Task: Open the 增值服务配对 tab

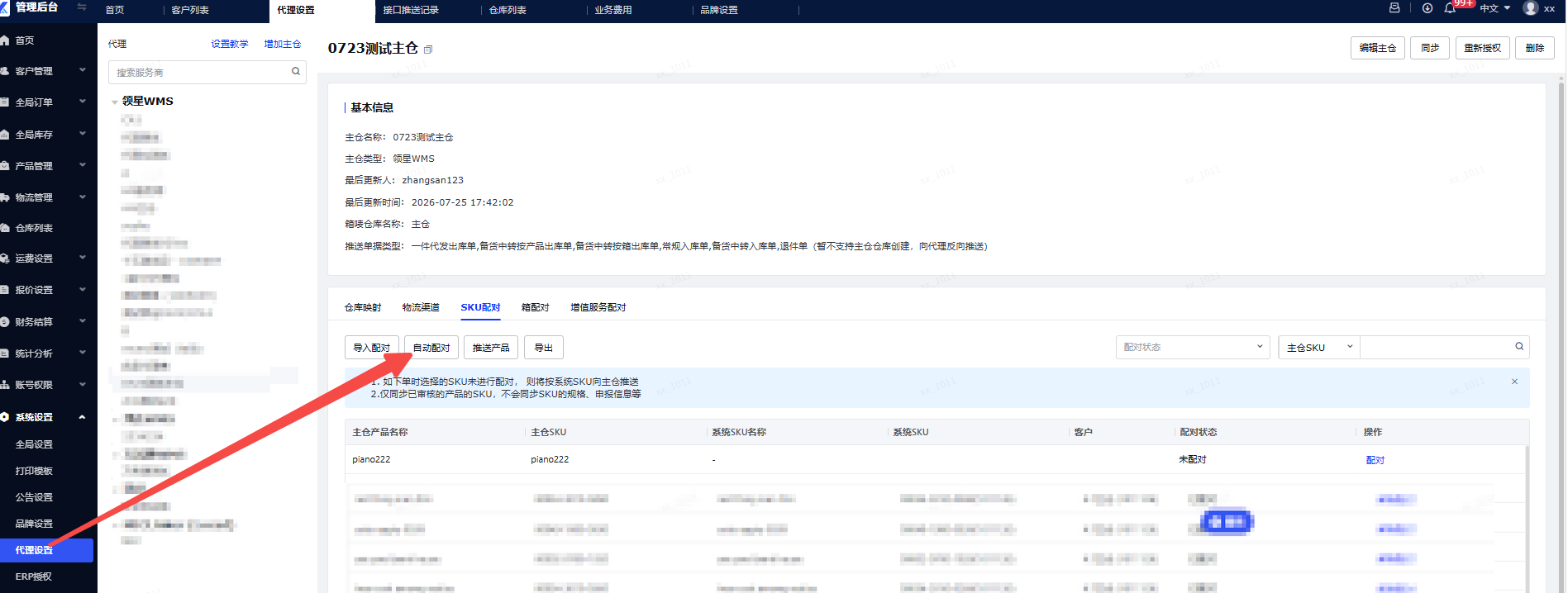Action: (x=598, y=307)
